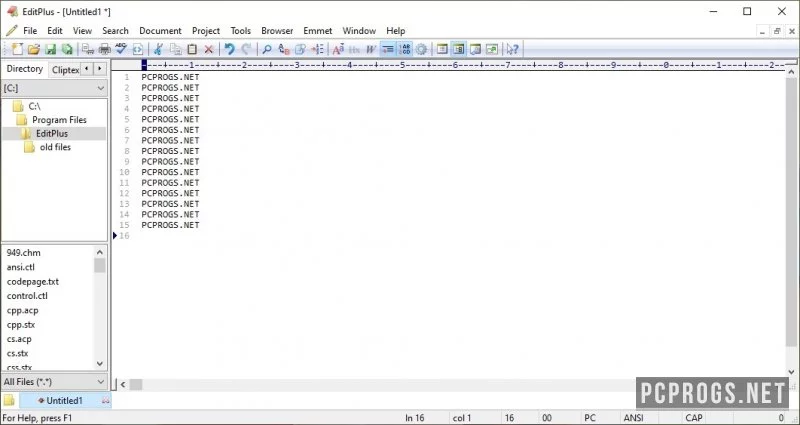The image size is (800, 425).
Task: Restore the inner document window button
Action: (x=777, y=31)
